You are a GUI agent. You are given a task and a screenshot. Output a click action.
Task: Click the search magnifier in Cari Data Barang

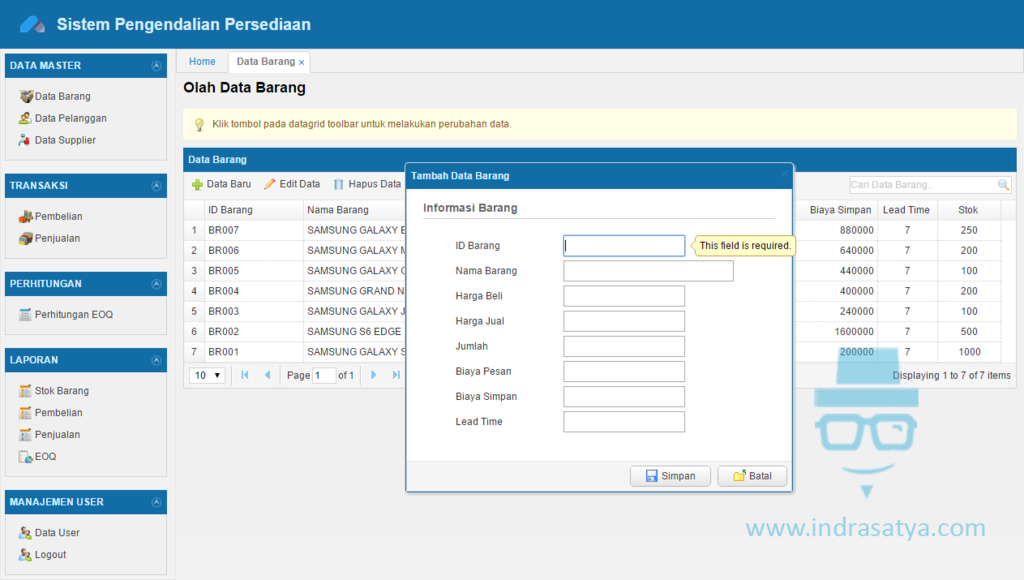1003,184
